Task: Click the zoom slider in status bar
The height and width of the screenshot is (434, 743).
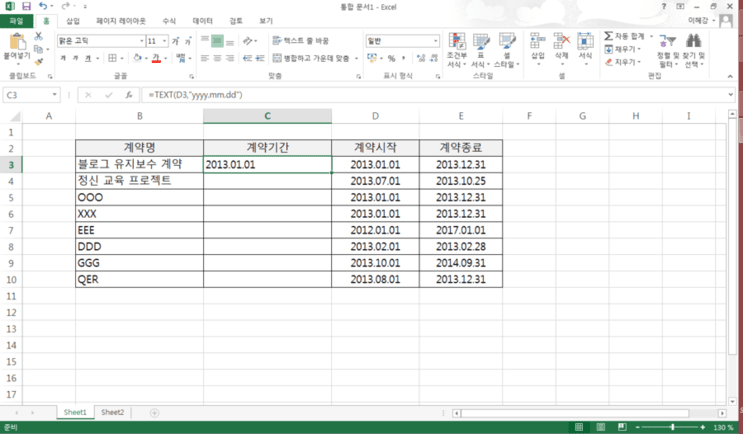Action: tap(672, 427)
